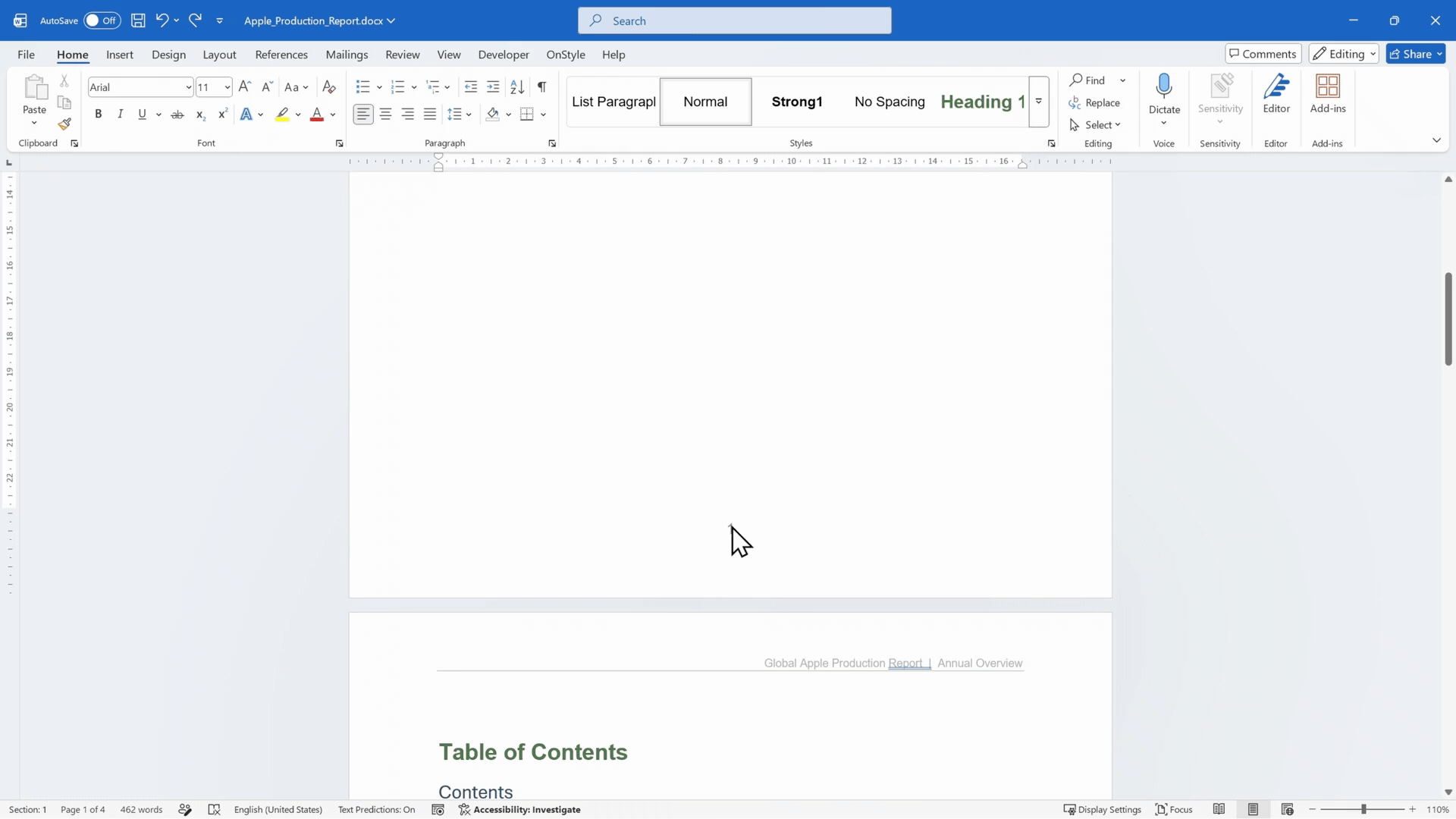The width and height of the screenshot is (1456, 819).
Task: Open the Select dropdown in Editing
Action: click(1096, 125)
